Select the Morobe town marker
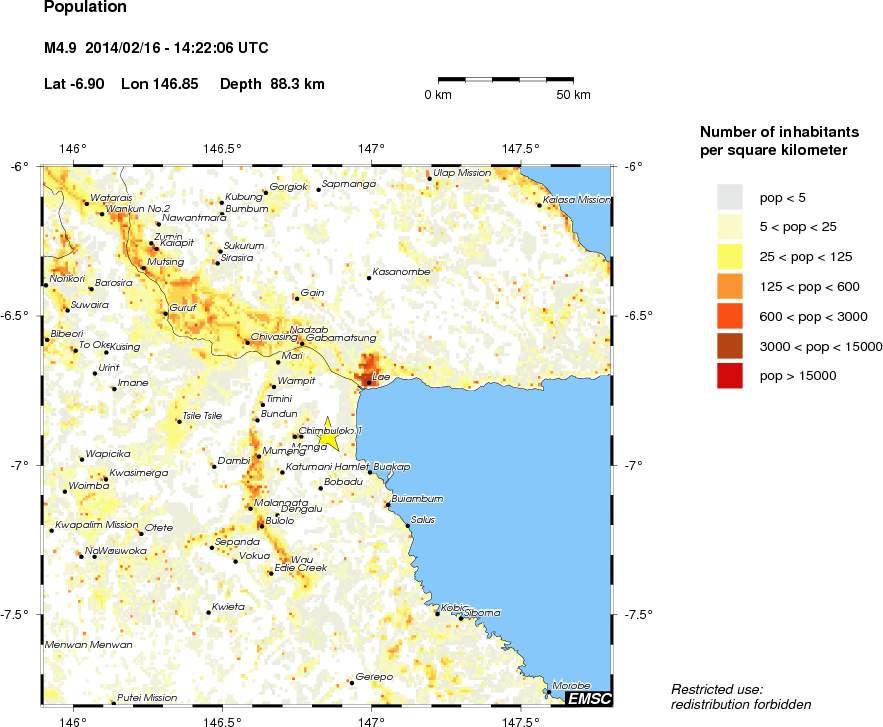Image resolution: width=883 pixels, height=727 pixels. coord(548,690)
